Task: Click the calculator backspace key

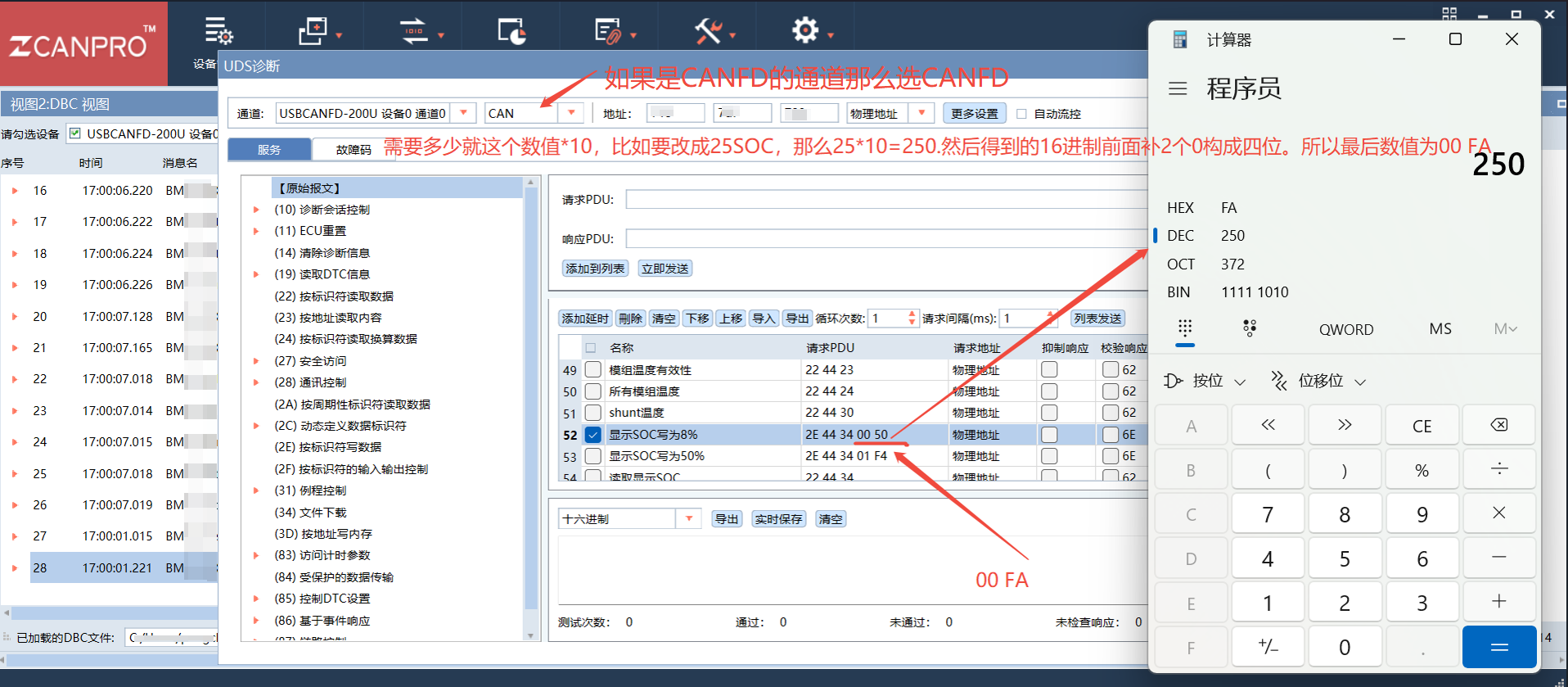Action: point(1499,425)
